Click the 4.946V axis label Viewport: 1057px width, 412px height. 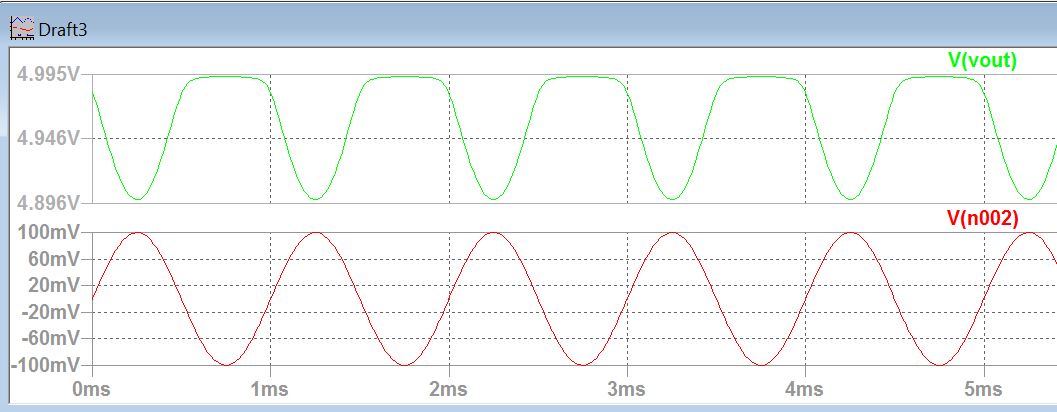(x=49, y=139)
